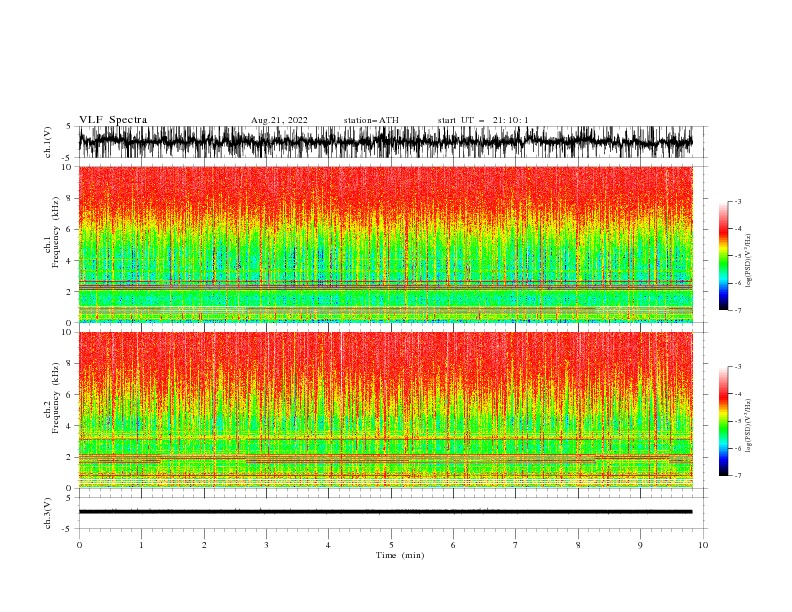Click the lower log(PSD) colorbar label
The image size is (792, 612).
click(749, 425)
